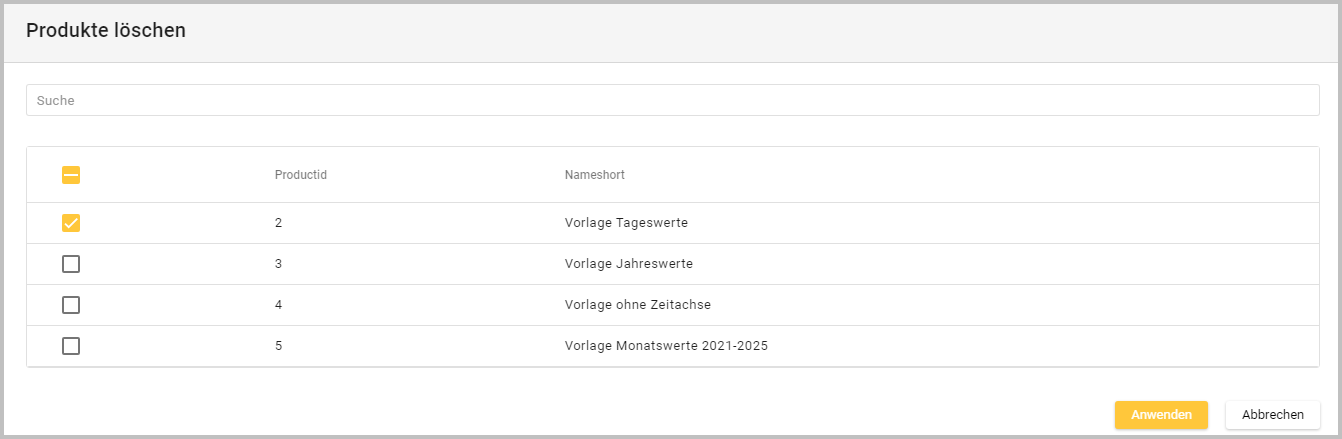The image size is (1342, 439).
Task: Click the Productid column header
Action: point(301,175)
